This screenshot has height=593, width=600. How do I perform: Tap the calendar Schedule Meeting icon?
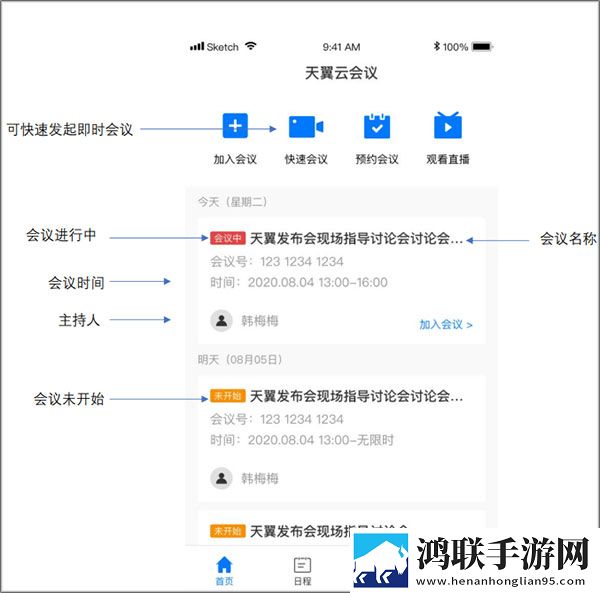pyautogui.click(x=377, y=125)
